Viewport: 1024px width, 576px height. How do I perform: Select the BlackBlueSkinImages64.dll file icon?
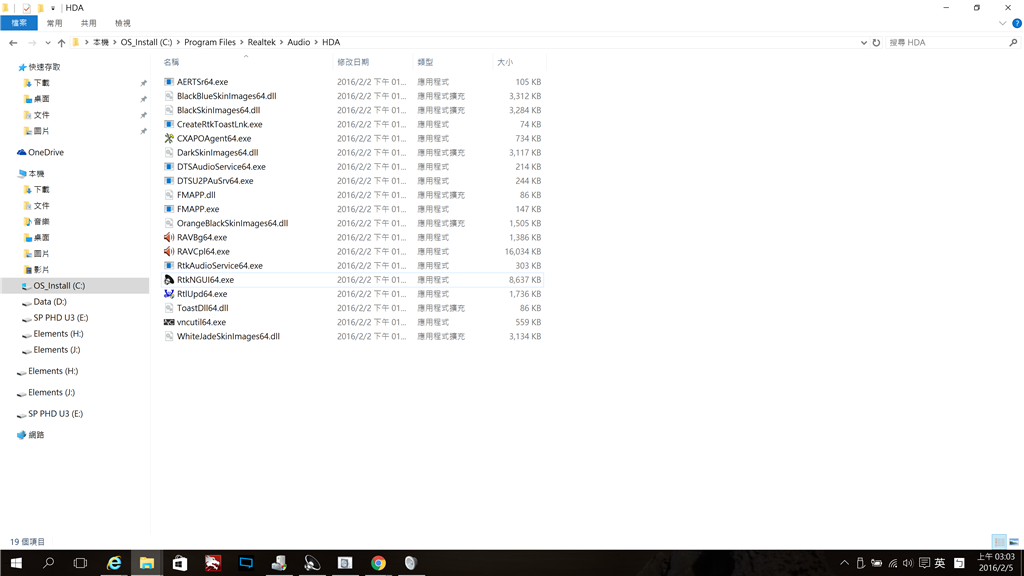(168, 96)
